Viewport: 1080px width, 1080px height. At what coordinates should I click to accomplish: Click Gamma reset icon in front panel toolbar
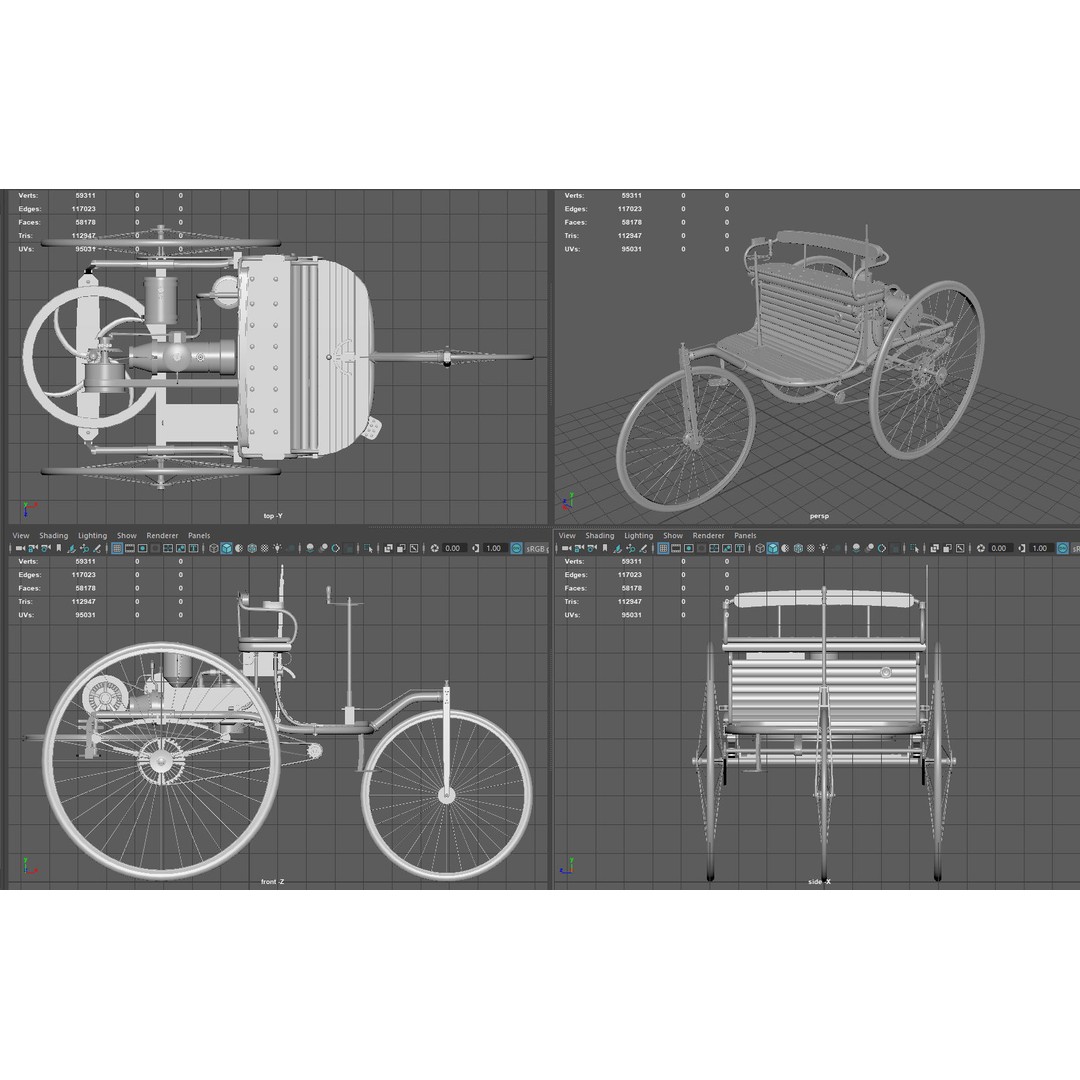coord(475,548)
